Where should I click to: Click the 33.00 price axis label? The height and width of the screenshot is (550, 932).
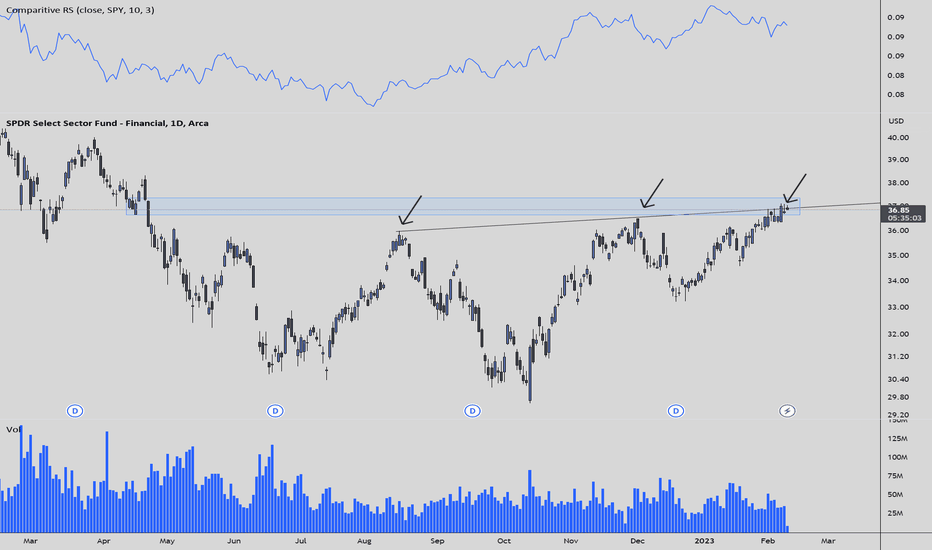[898, 307]
